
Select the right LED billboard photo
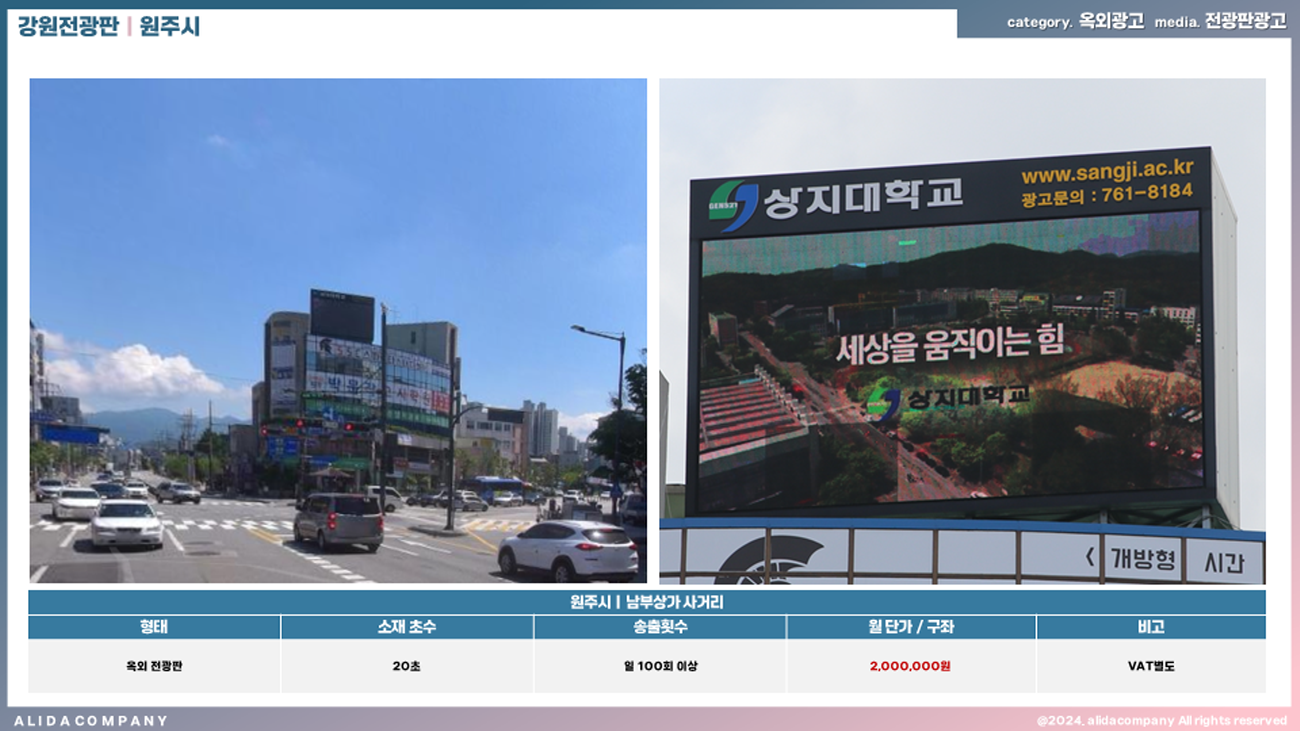click(962, 330)
